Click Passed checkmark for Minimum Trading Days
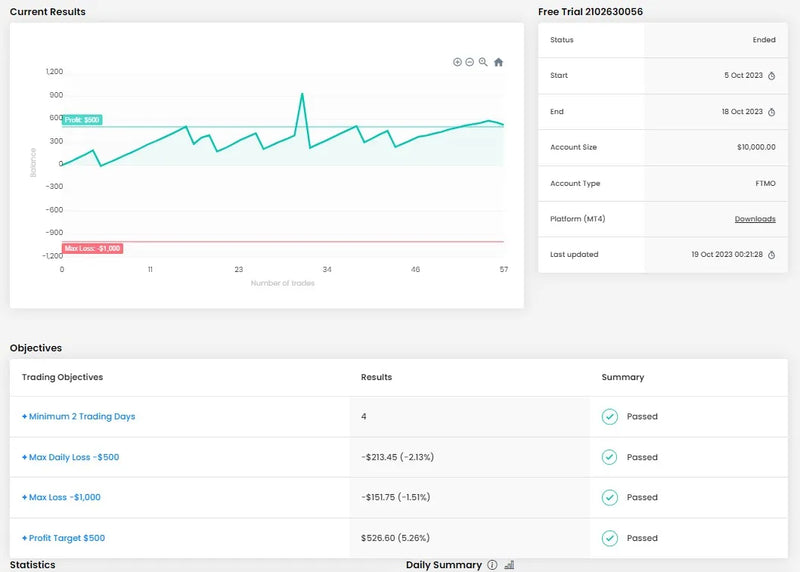The image size is (800, 572). click(x=609, y=416)
